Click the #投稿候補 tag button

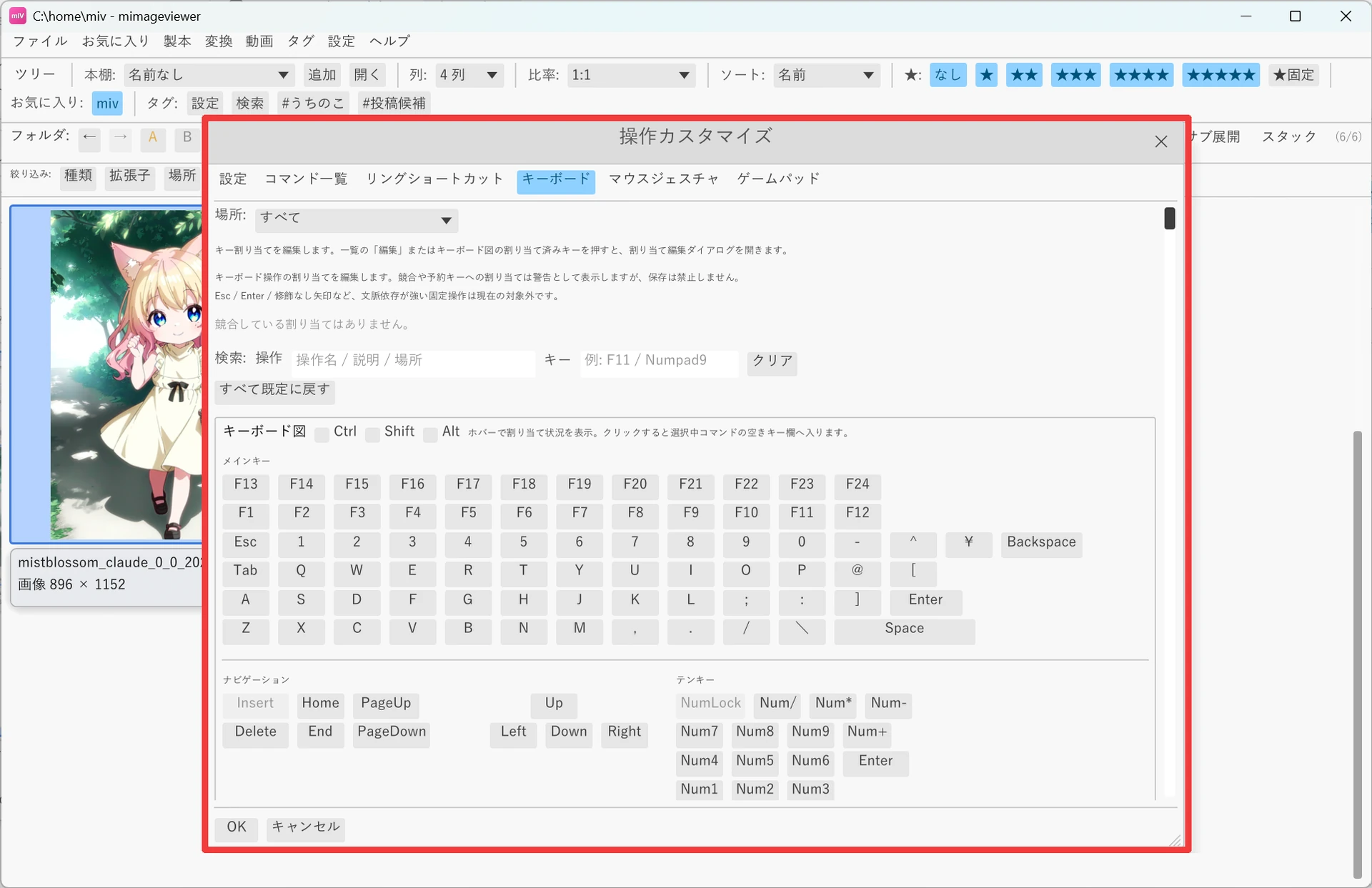[394, 104]
